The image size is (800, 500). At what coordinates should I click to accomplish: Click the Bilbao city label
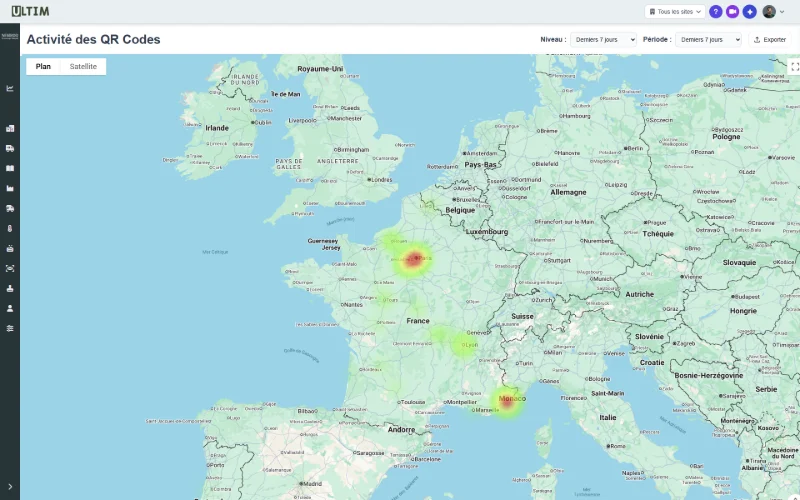(x=306, y=411)
